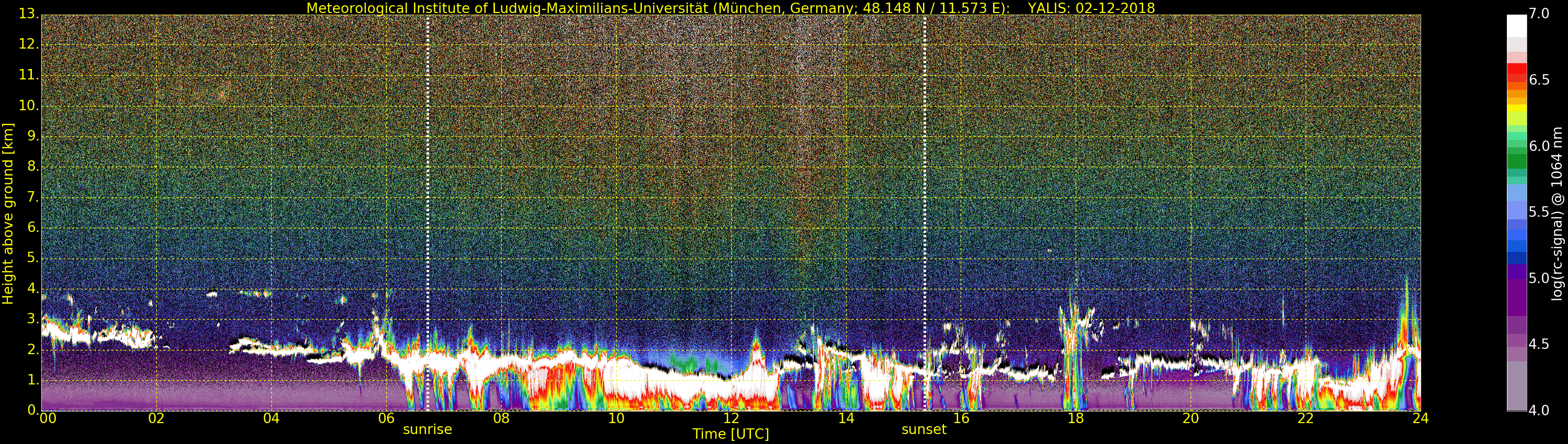Click the 'Time [UTC]' axis label

coord(731,434)
